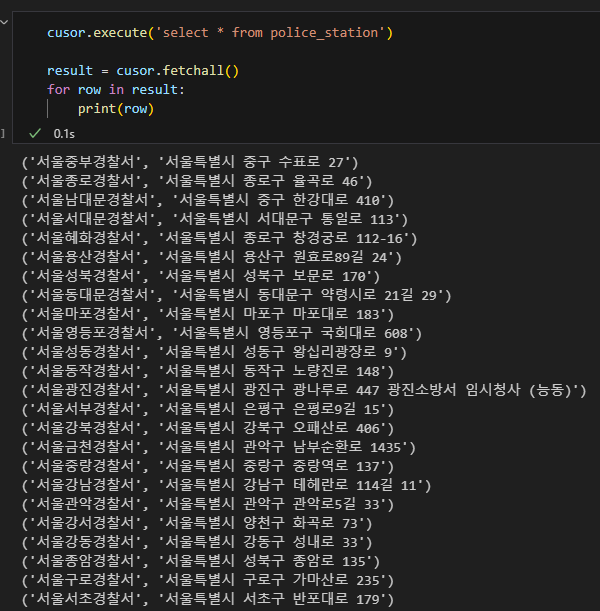Click output row '서울종암경찰서'

(201, 562)
